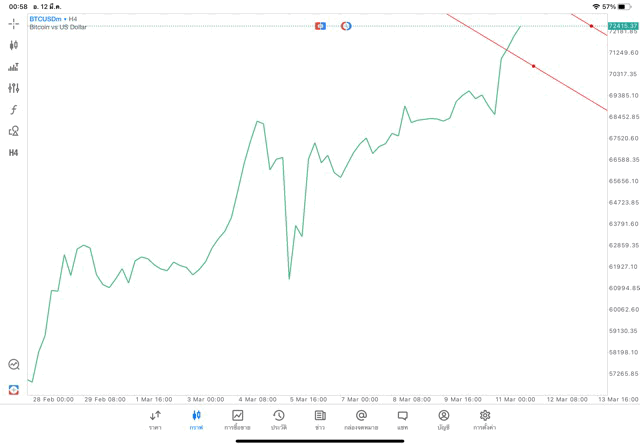Open the indicators list (f icon)
Screen dimensions: 640x447
(13, 110)
